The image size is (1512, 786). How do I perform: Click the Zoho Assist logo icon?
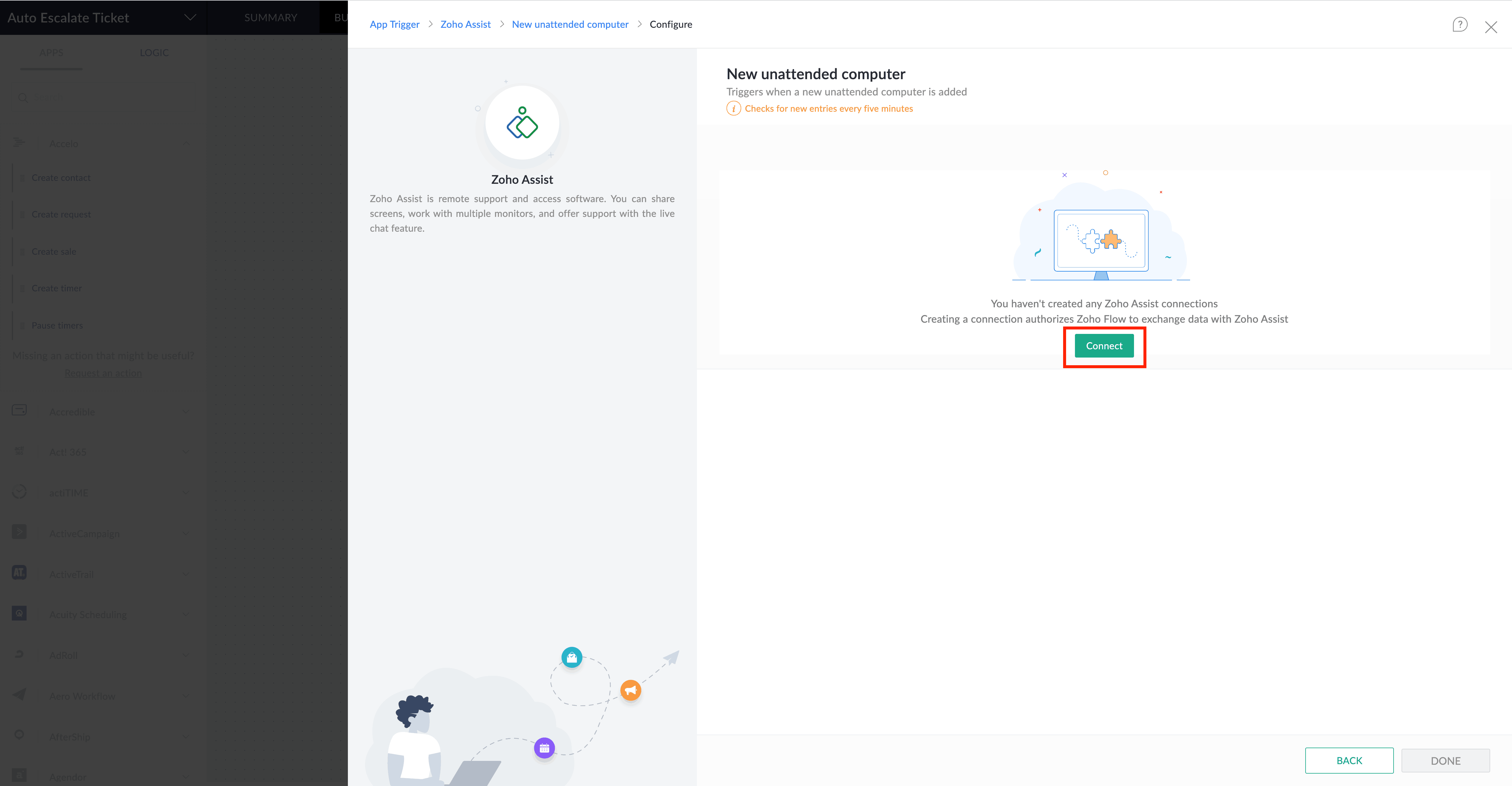522,123
